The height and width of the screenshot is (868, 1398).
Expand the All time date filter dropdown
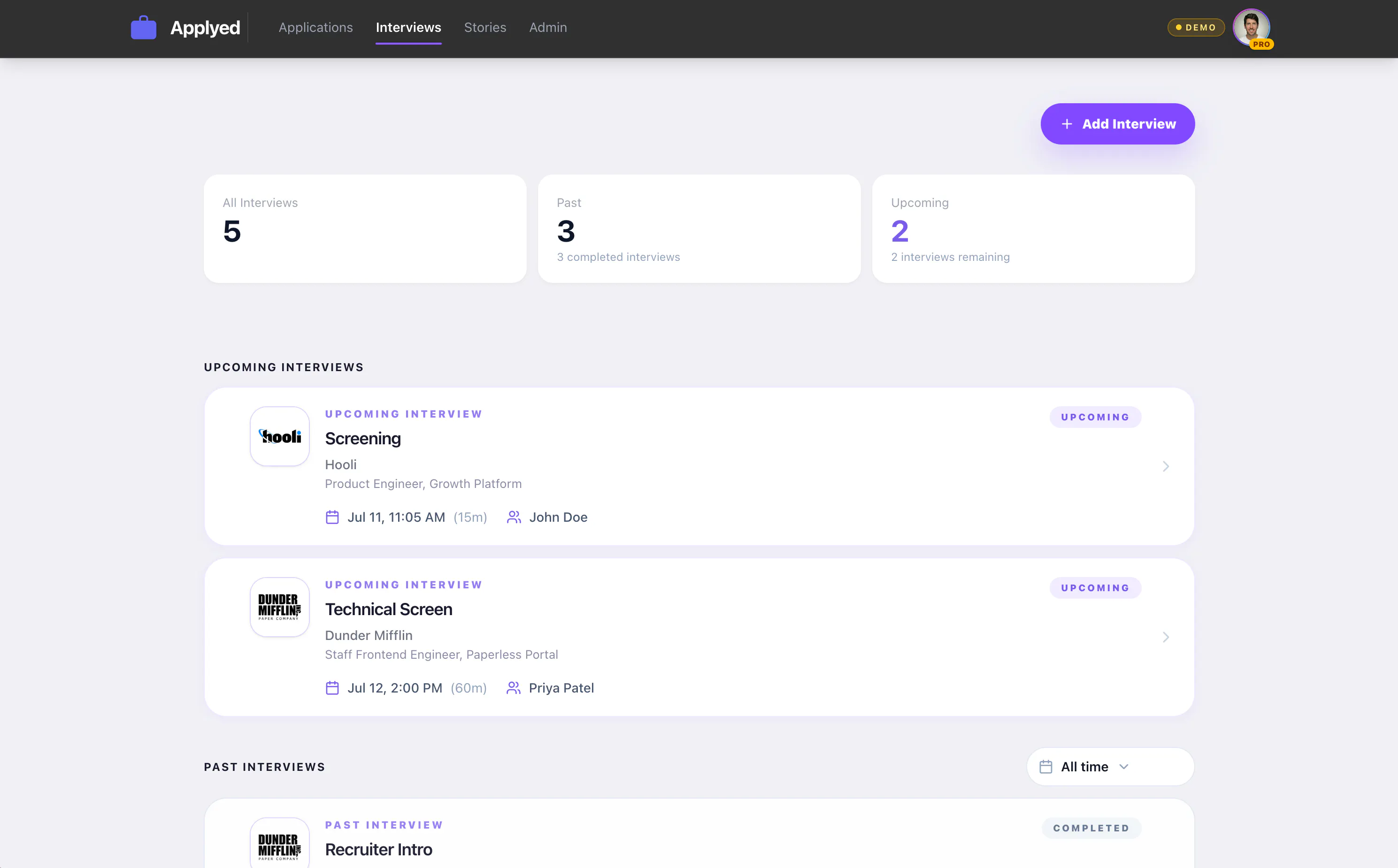pos(1110,767)
